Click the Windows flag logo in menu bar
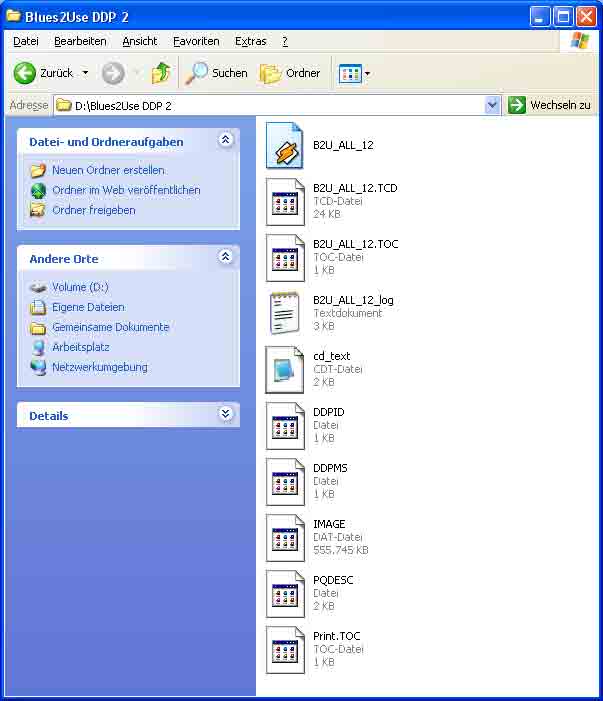This screenshot has width=603, height=701. (579, 41)
